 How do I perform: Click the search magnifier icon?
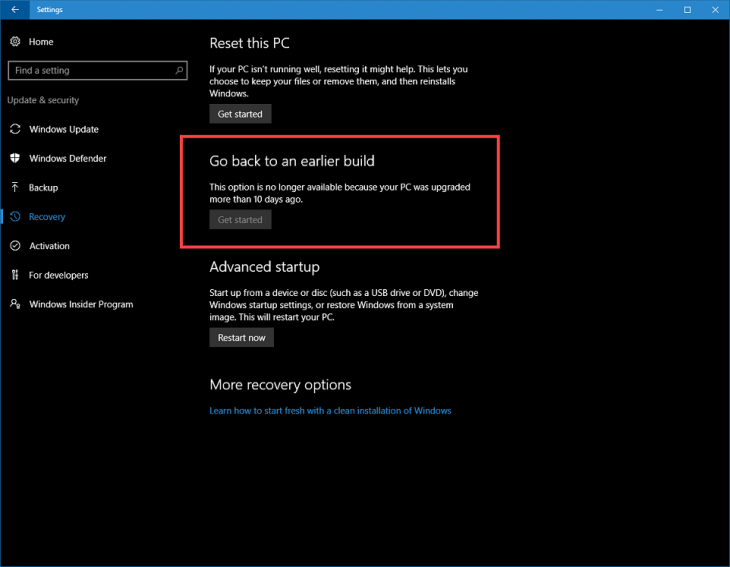pyautogui.click(x=179, y=70)
